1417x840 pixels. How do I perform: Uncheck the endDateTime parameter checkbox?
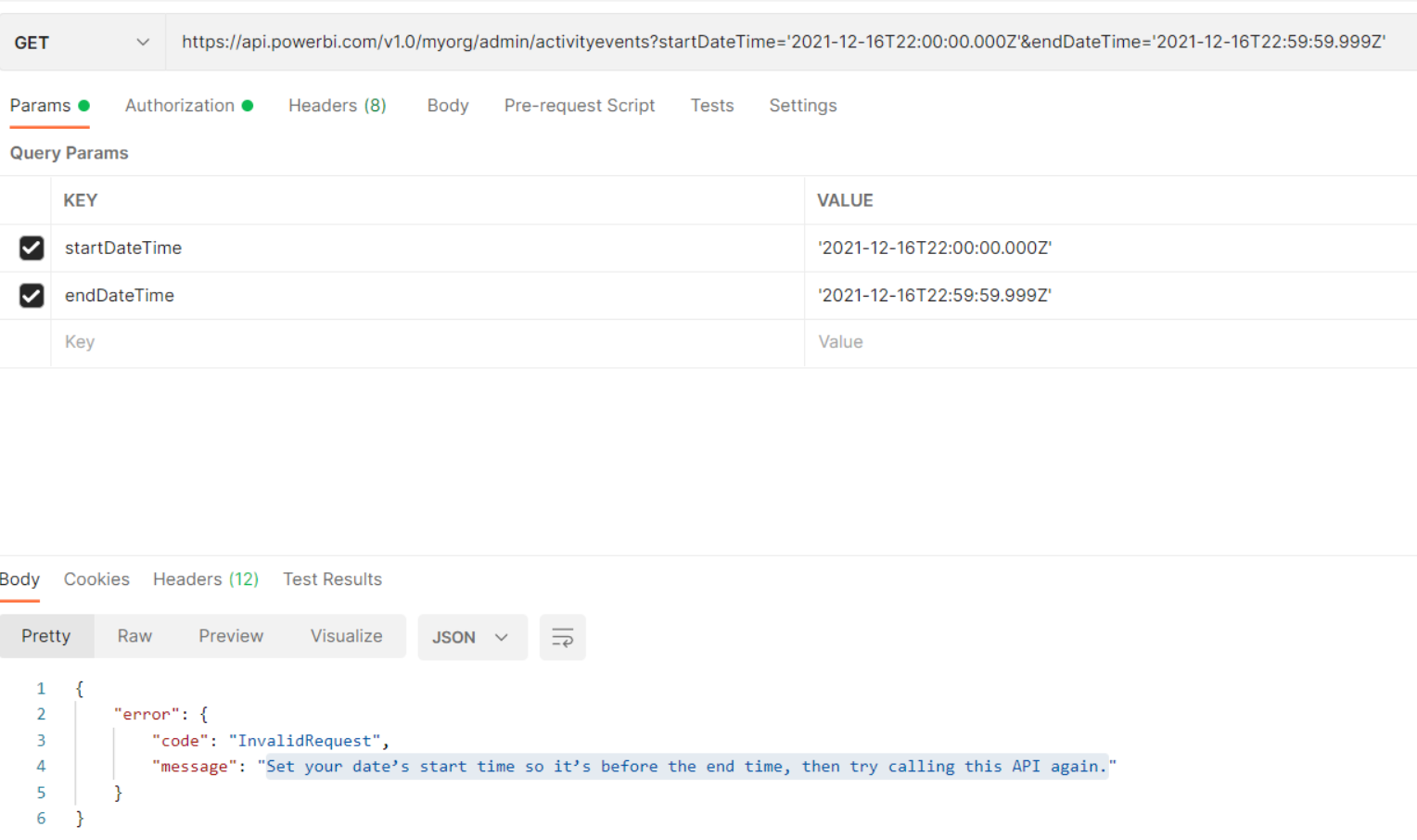pyautogui.click(x=32, y=295)
